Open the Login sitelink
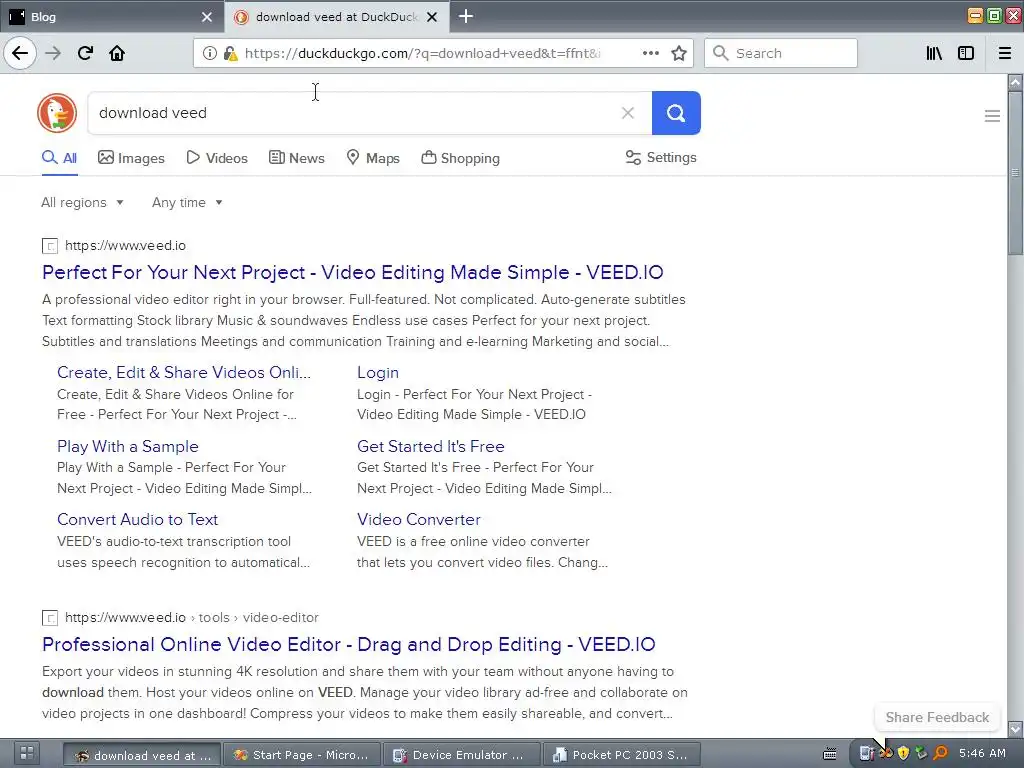The height and width of the screenshot is (768, 1024). pos(377,372)
